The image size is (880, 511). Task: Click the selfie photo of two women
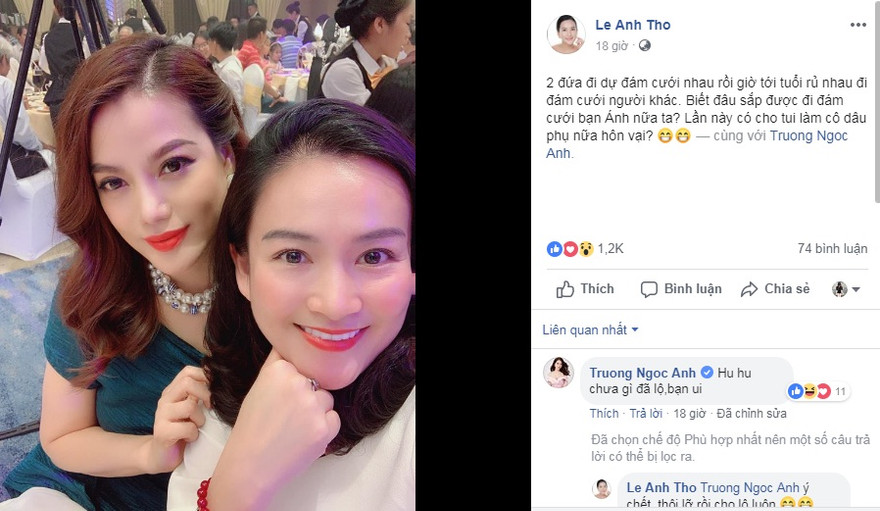tap(208, 255)
